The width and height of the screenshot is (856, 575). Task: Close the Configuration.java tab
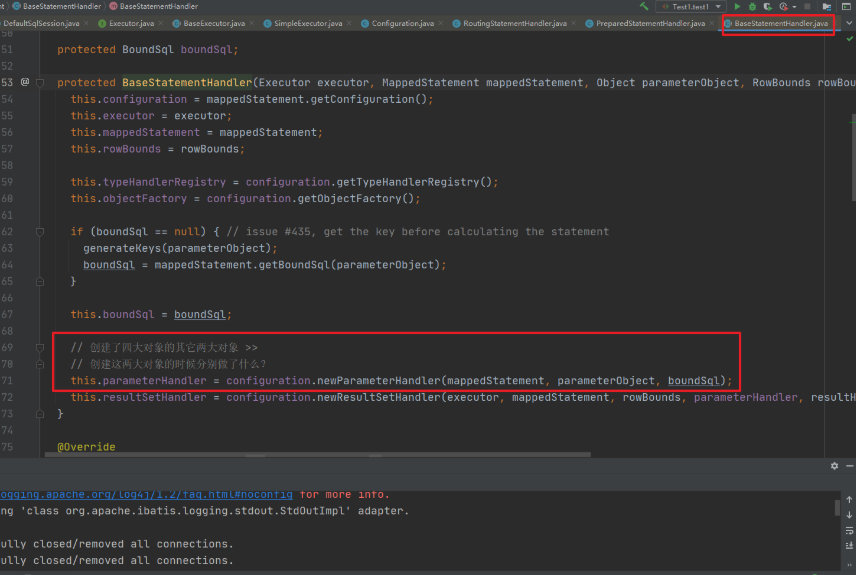[441, 23]
